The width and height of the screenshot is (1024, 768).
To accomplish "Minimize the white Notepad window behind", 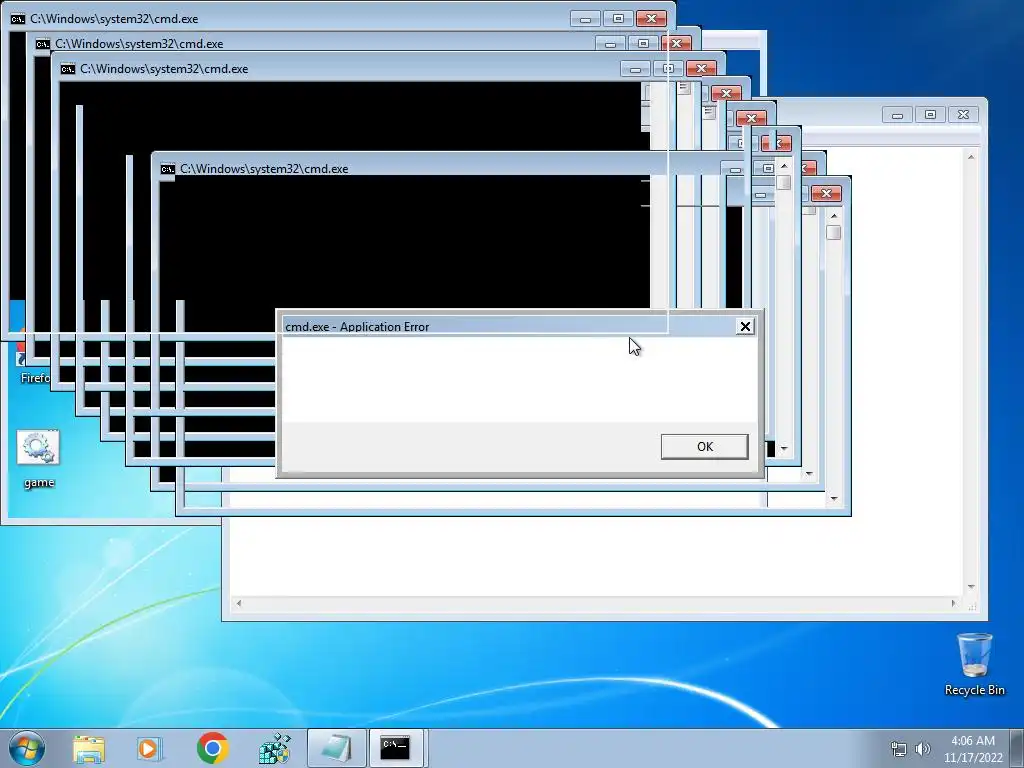I will (x=897, y=115).
